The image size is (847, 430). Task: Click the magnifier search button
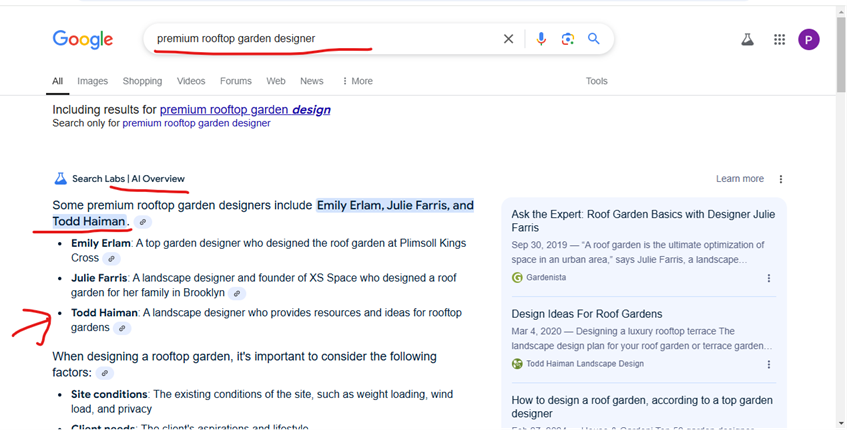pos(594,39)
